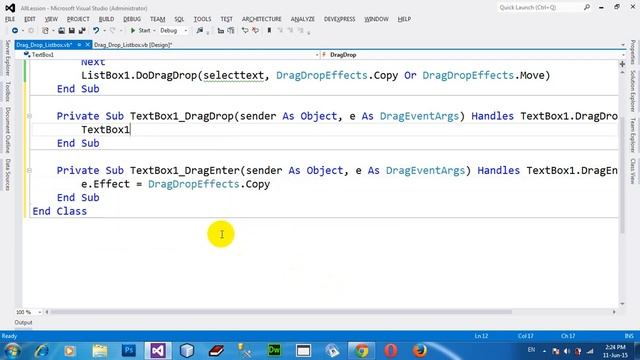Open the Solution Explorer side panel
This screenshot has height=360, width=640.
633,91
